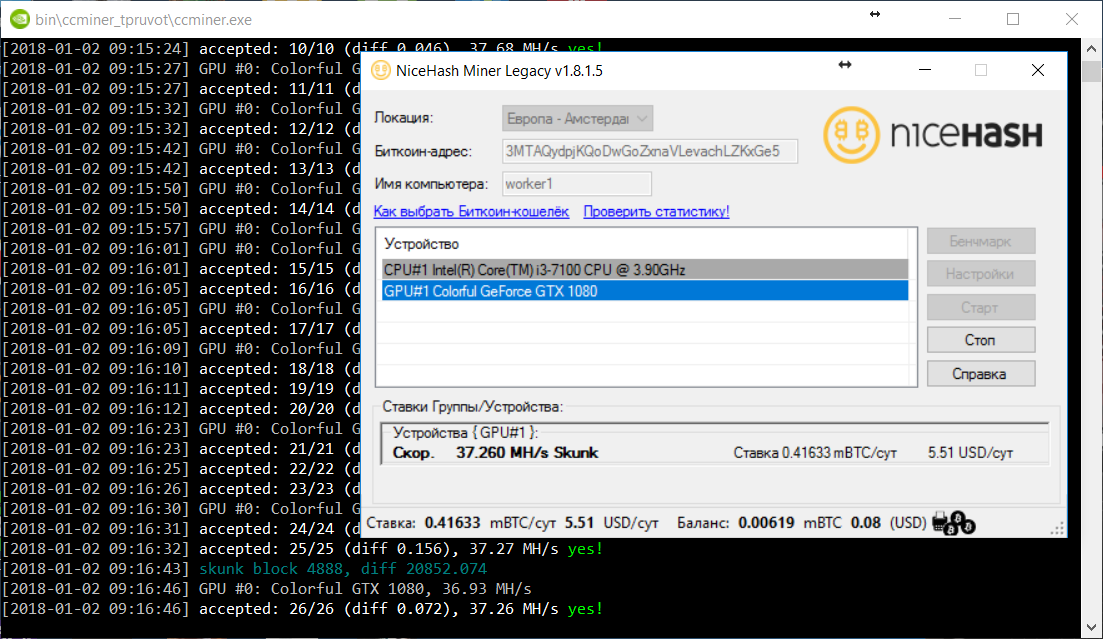The width and height of the screenshot is (1103, 639).
Task: Click the Бенчмарк button
Action: point(980,241)
